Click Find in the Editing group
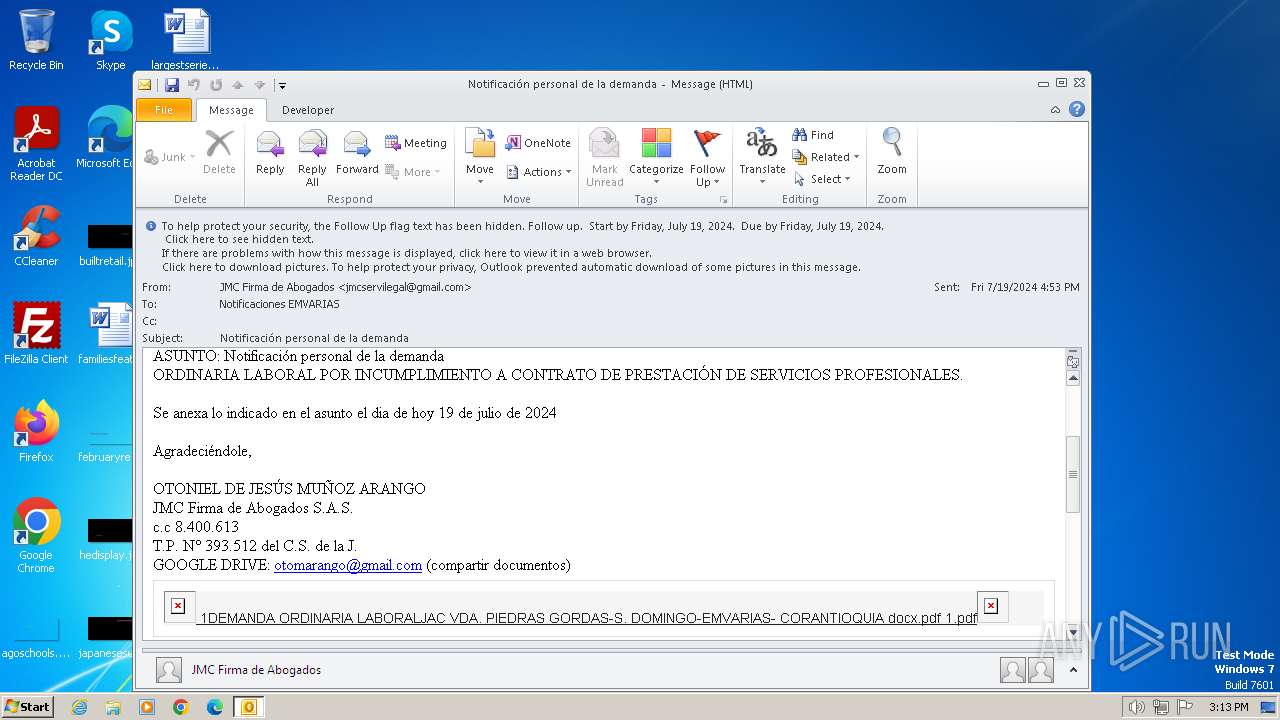Viewport: 1280px width, 720px height. (x=813, y=135)
